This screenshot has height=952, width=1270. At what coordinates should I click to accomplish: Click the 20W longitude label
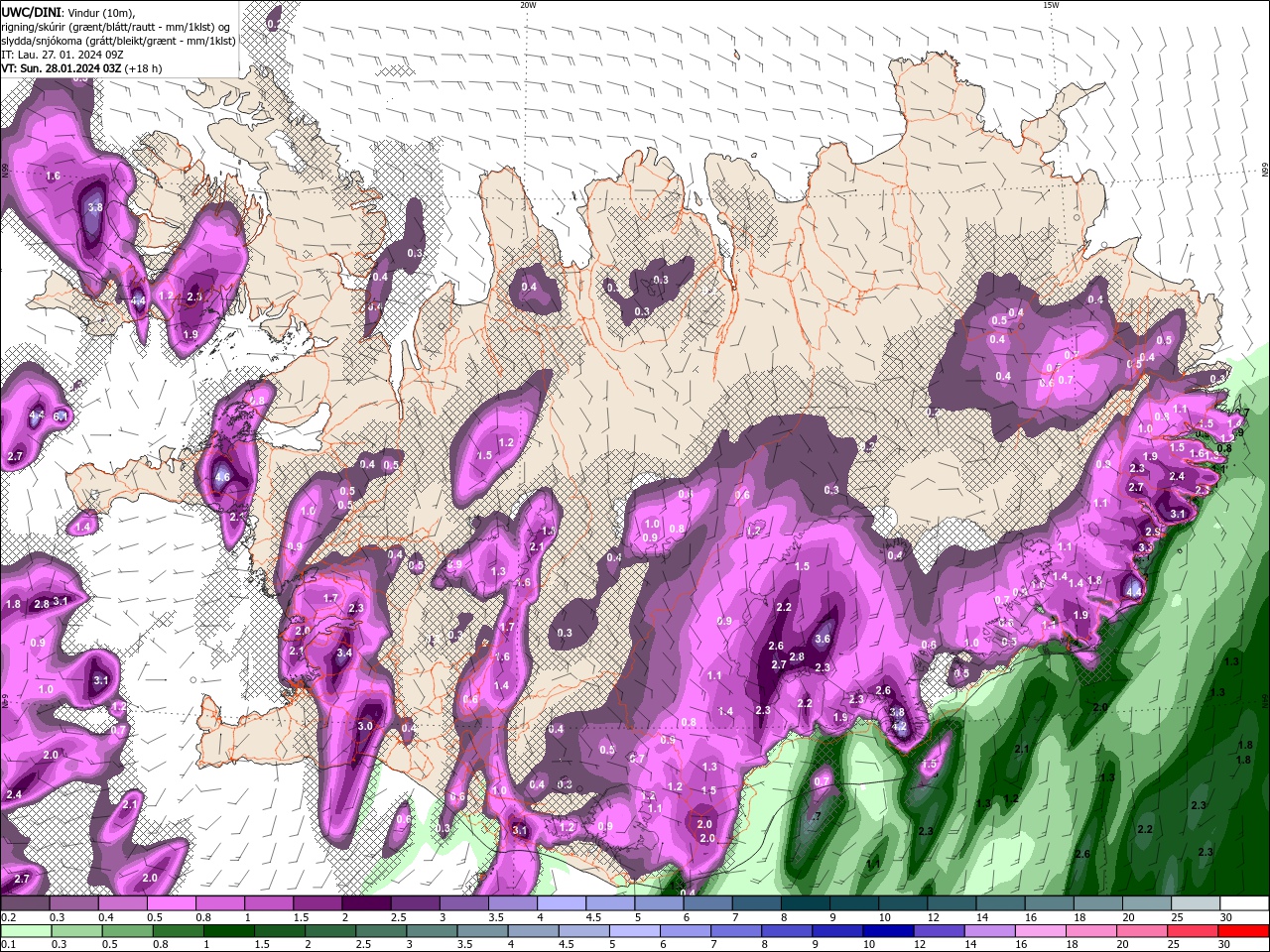pos(528,5)
